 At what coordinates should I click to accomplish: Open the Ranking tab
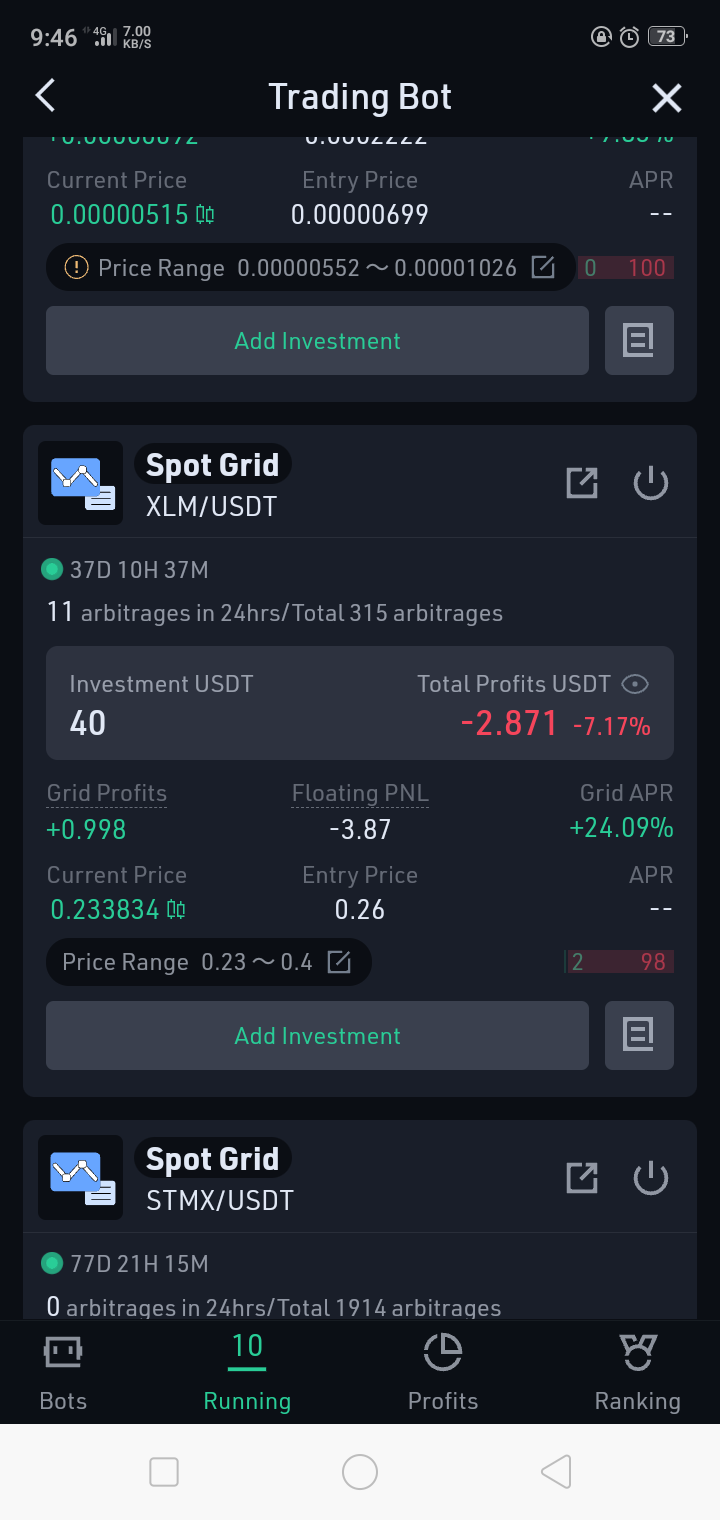637,1372
